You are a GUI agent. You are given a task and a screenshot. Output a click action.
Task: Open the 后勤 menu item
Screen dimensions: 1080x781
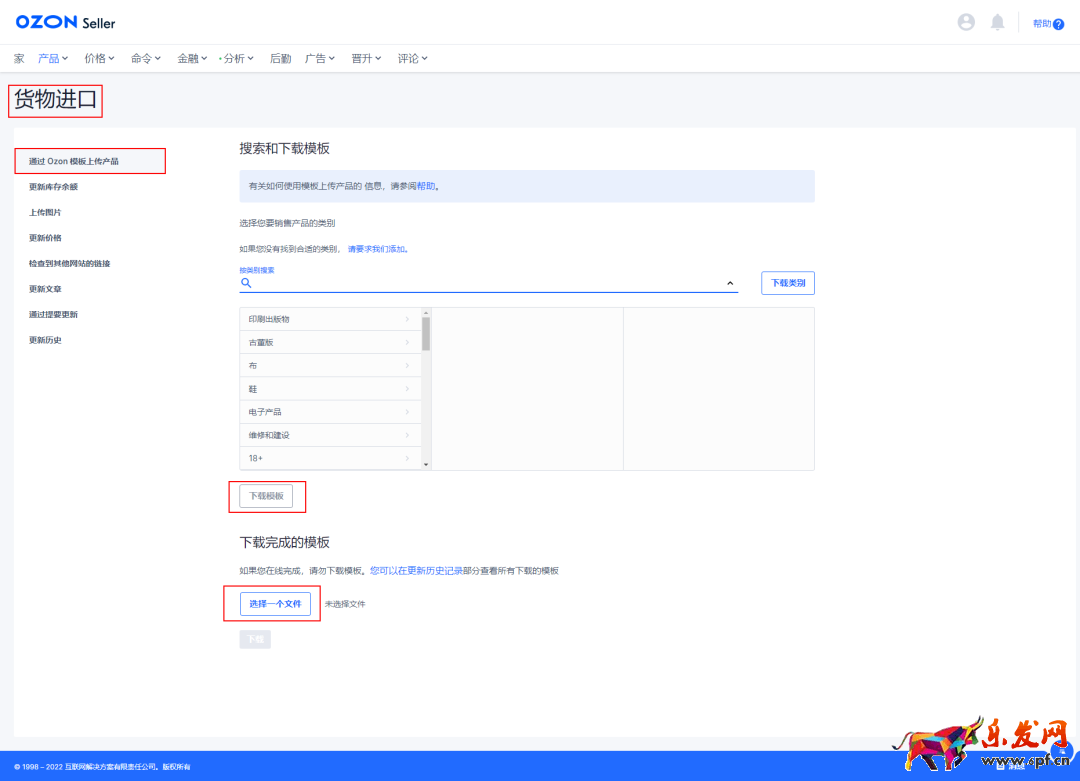coord(280,59)
